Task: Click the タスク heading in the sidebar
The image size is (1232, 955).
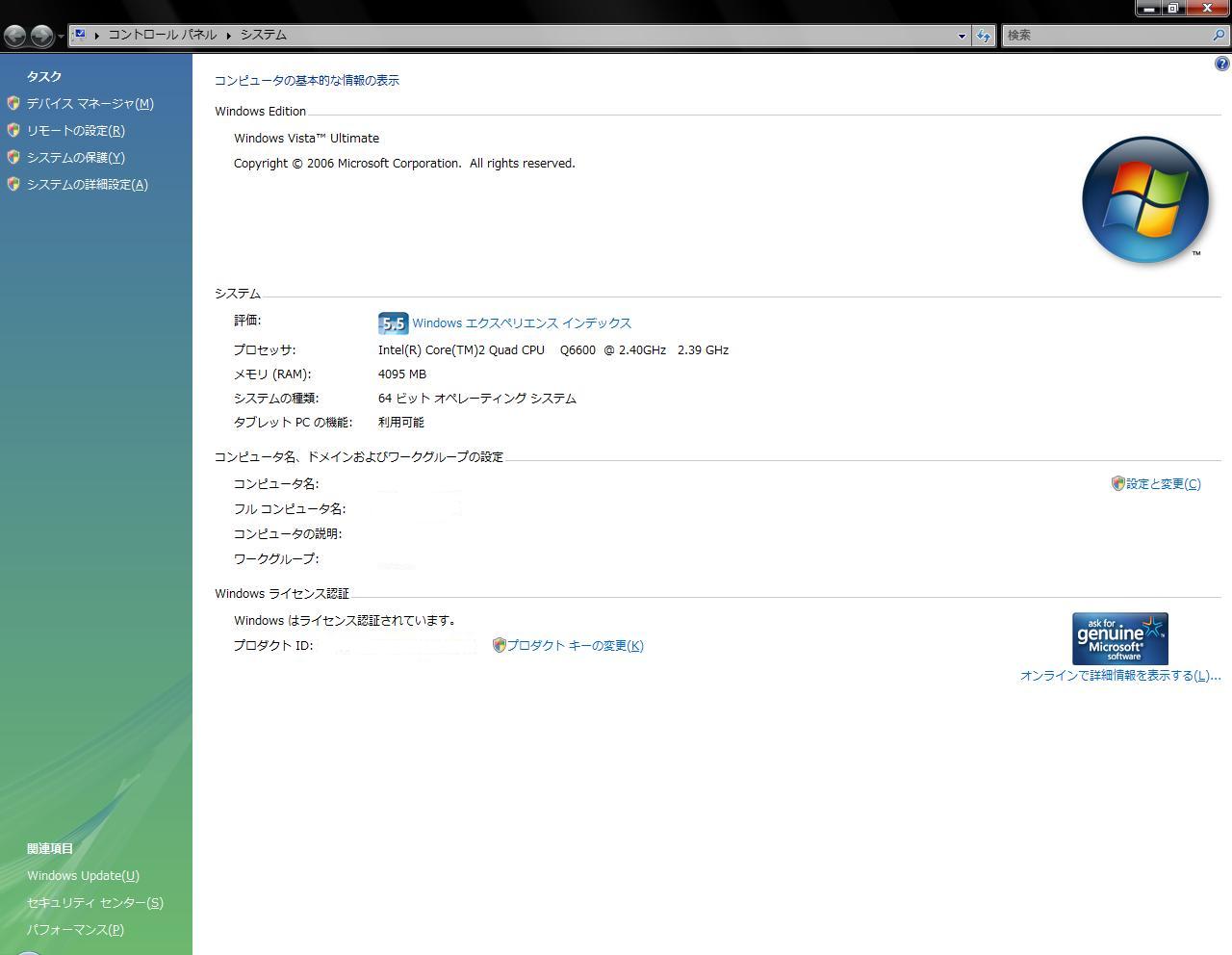Action: click(44, 77)
